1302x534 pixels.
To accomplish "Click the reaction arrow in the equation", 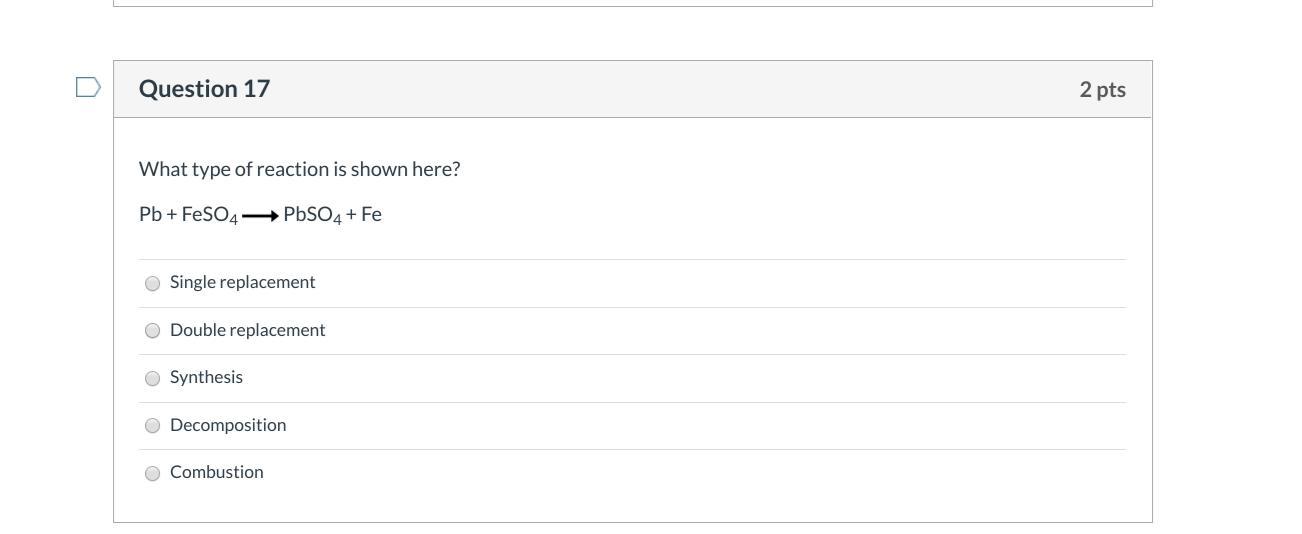I will click(260, 216).
